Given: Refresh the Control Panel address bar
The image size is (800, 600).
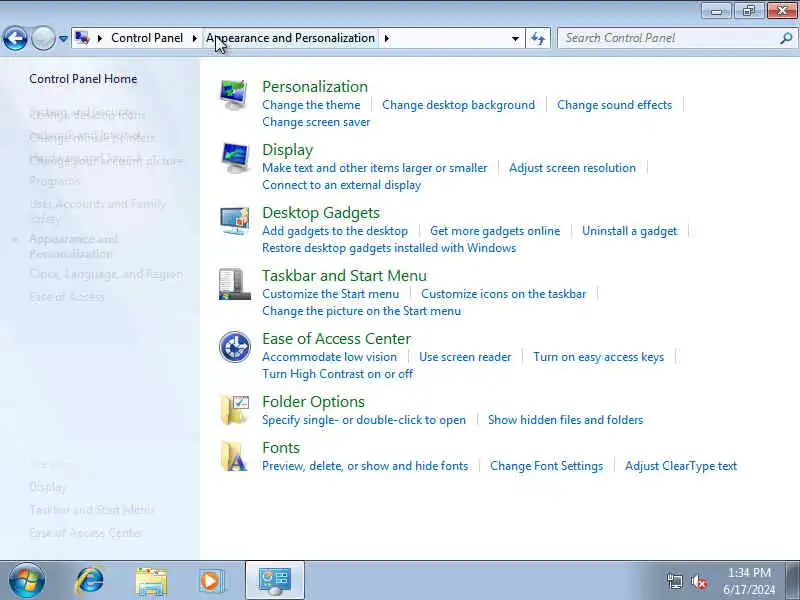Looking at the screenshot, I should point(538,38).
